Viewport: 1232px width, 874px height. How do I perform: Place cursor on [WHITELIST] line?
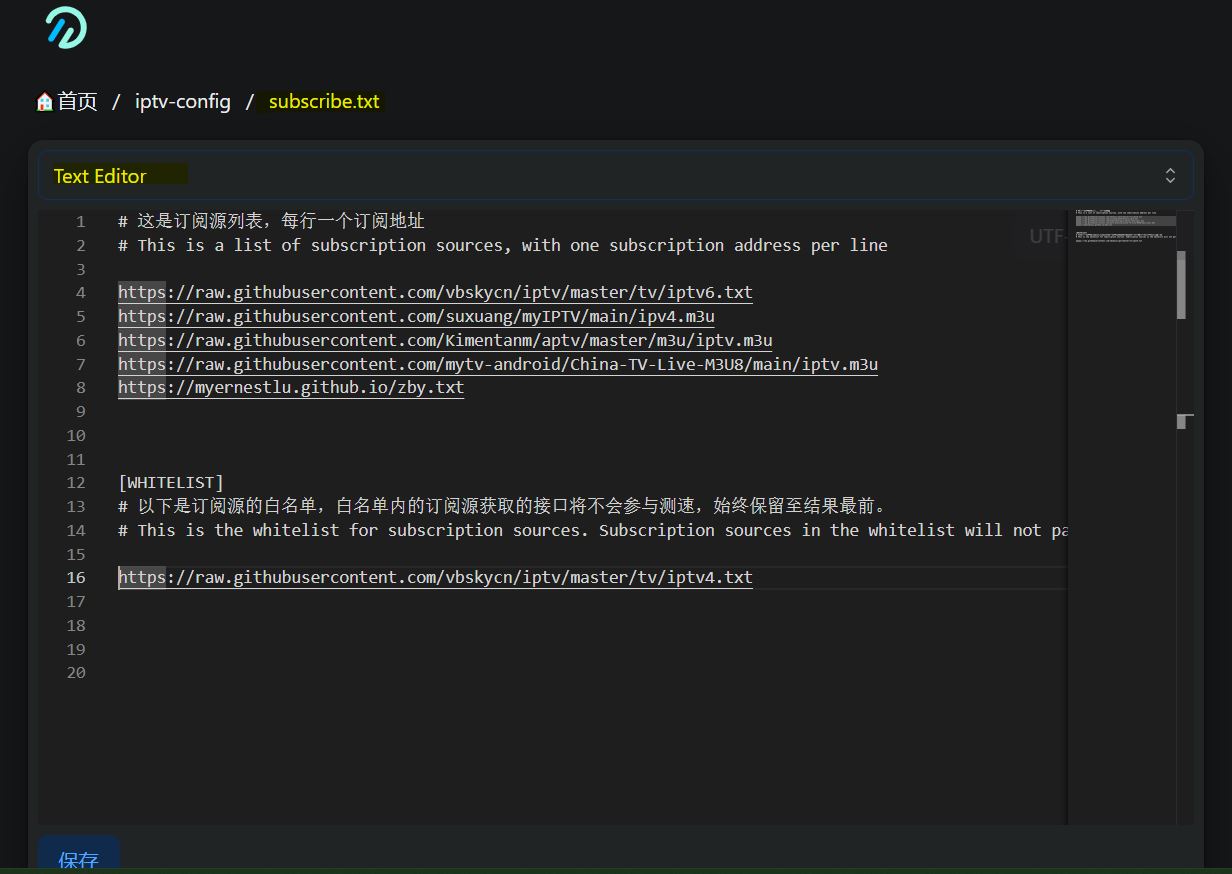[171, 483]
